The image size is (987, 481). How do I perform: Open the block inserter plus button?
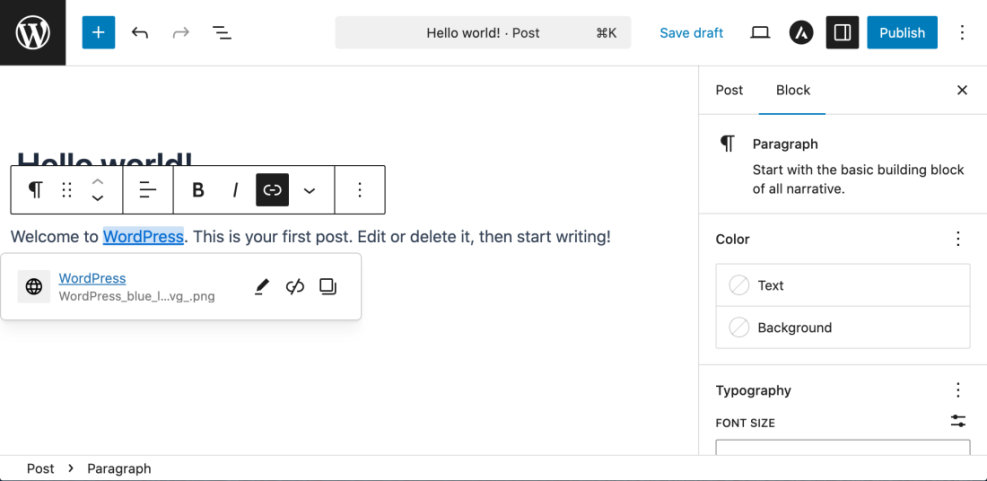(99, 33)
